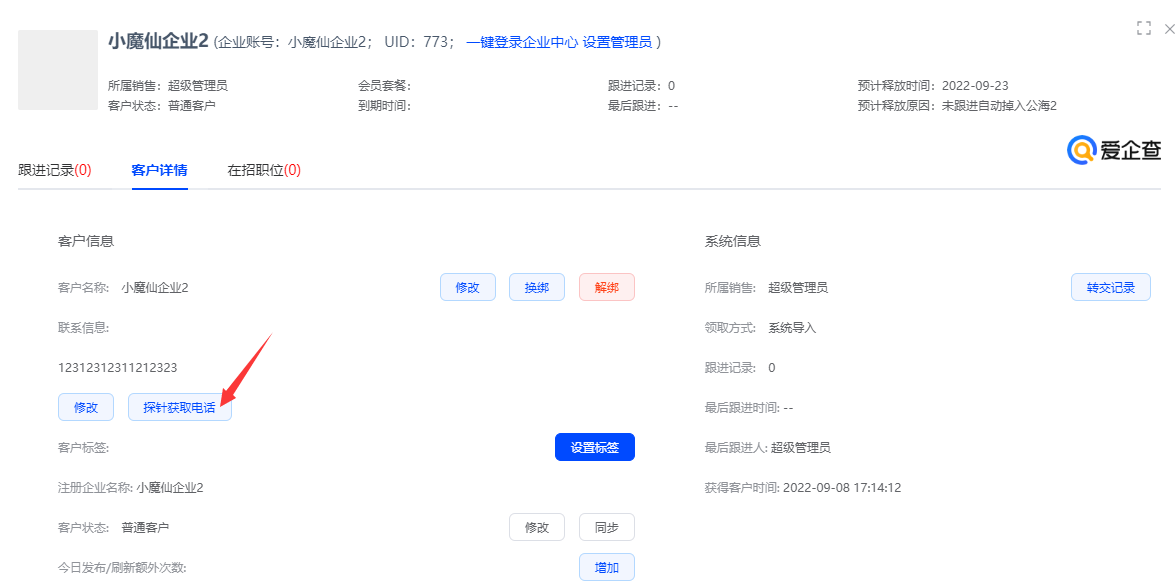
Task: Click the red 解绑 button
Action: pos(606,287)
